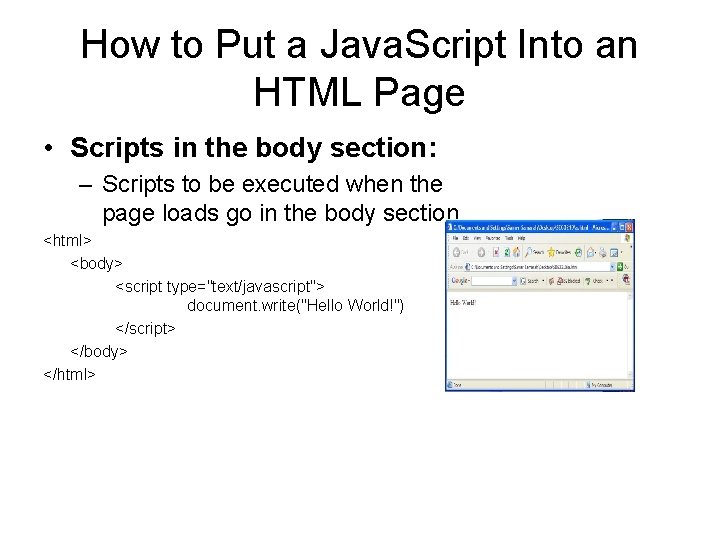Click the Google toolbar search text box
Viewport: 720px width, 540px height.
pyautogui.click(x=491, y=281)
